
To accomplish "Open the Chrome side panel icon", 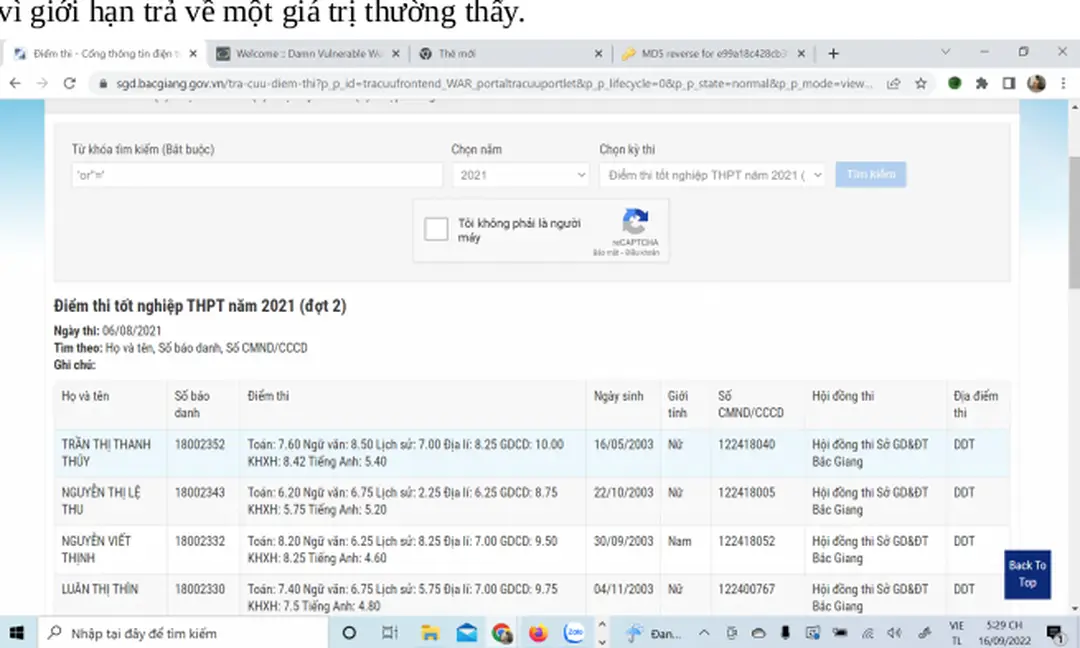I will pyautogui.click(x=1009, y=84).
